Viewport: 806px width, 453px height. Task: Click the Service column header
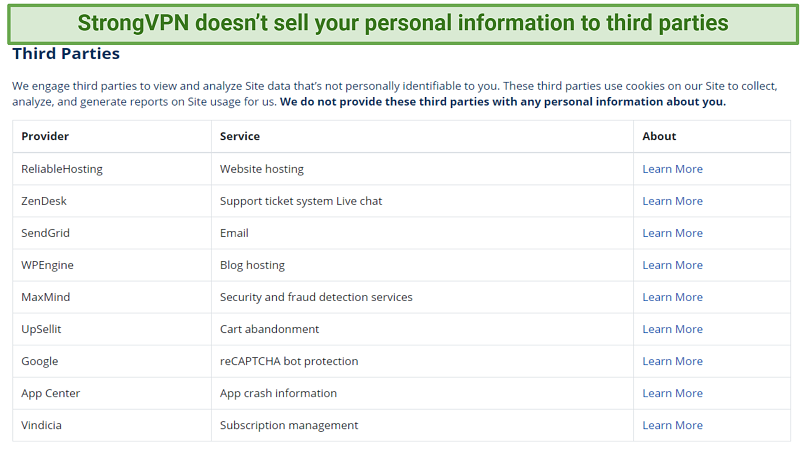(x=240, y=136)
